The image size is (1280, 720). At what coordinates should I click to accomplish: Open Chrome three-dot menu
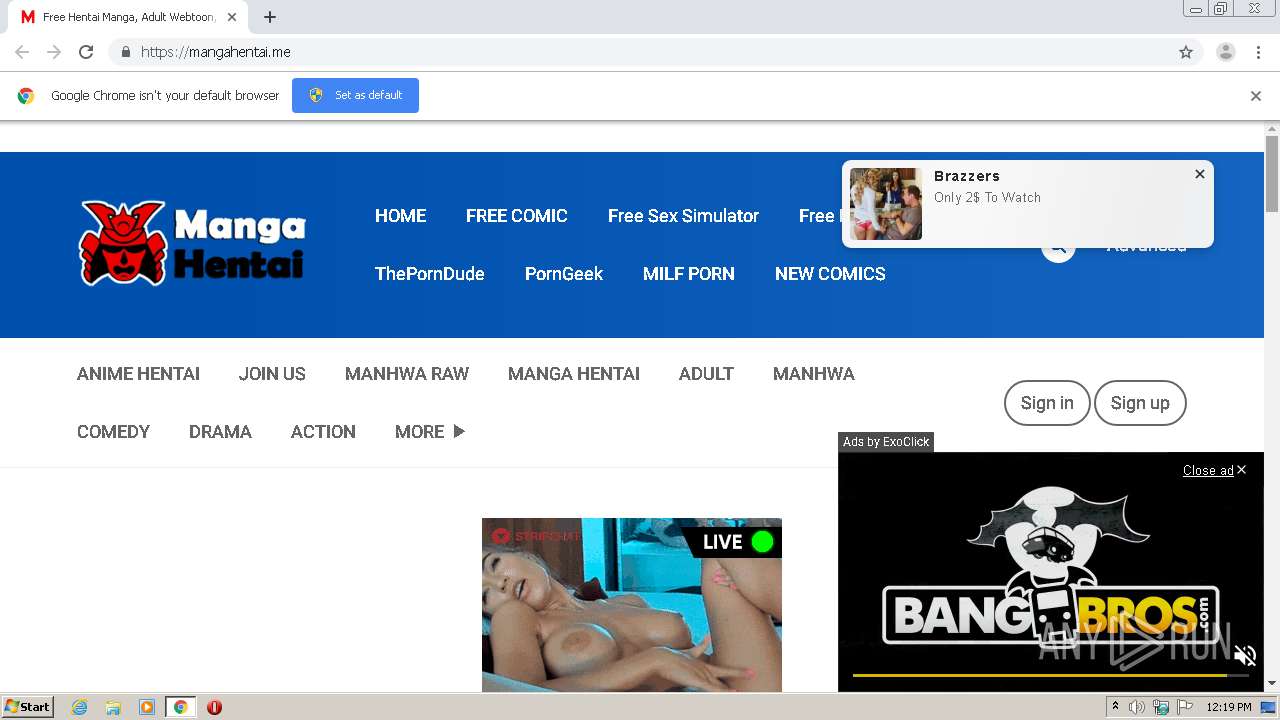[x=1258, y=52]
